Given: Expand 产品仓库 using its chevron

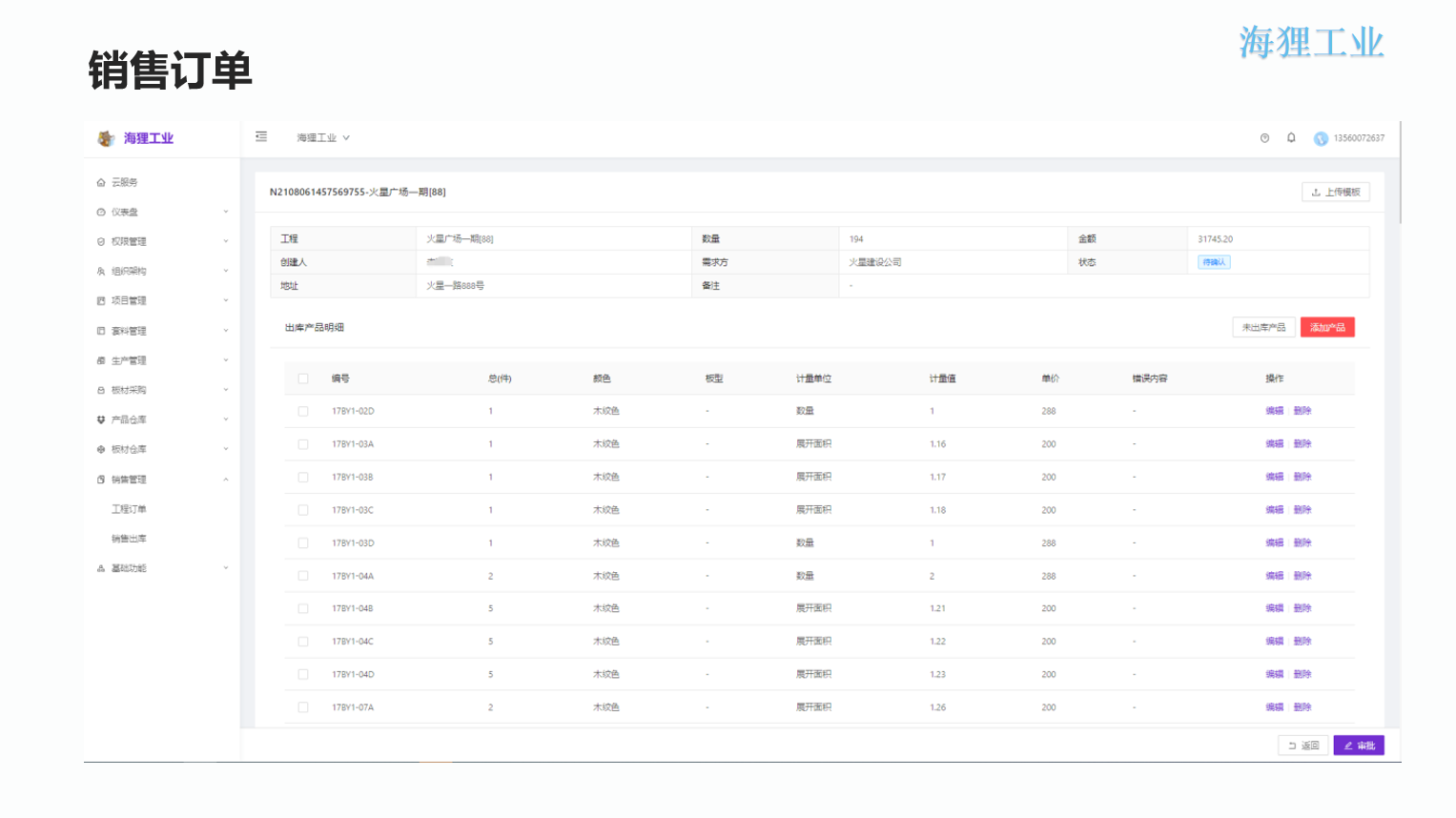Looking at the screenshot, I should (x=226, y=419).
